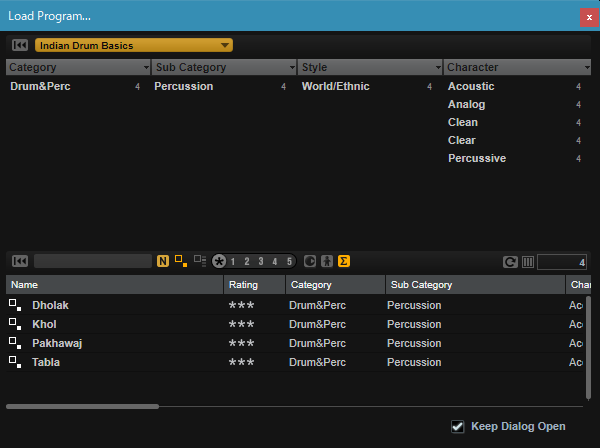Click the Drum&Perc cell in the Tabla row
This screenshot has height=448, width=600.
(317, 362)
